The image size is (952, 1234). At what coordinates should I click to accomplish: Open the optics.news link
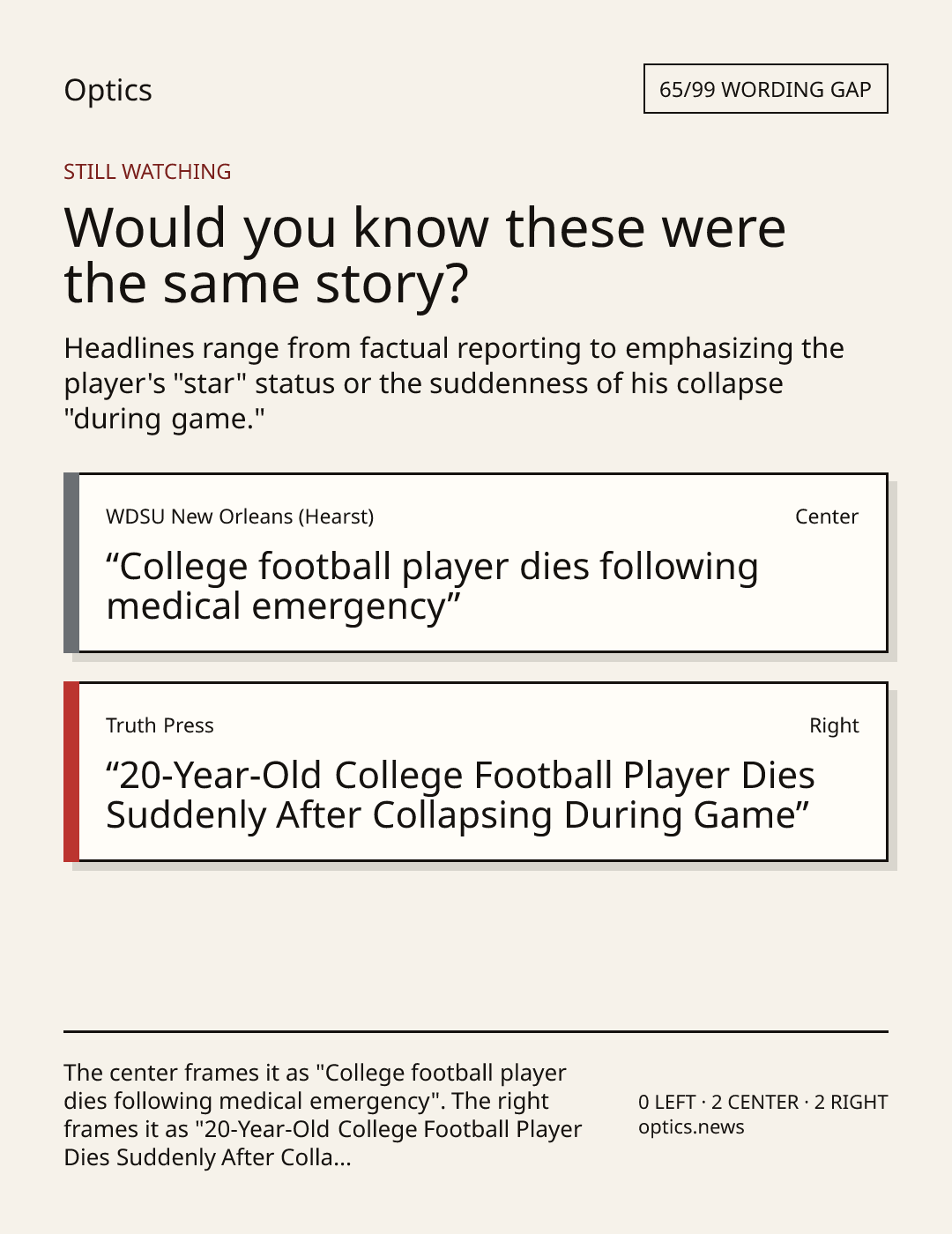point(691,1127)
